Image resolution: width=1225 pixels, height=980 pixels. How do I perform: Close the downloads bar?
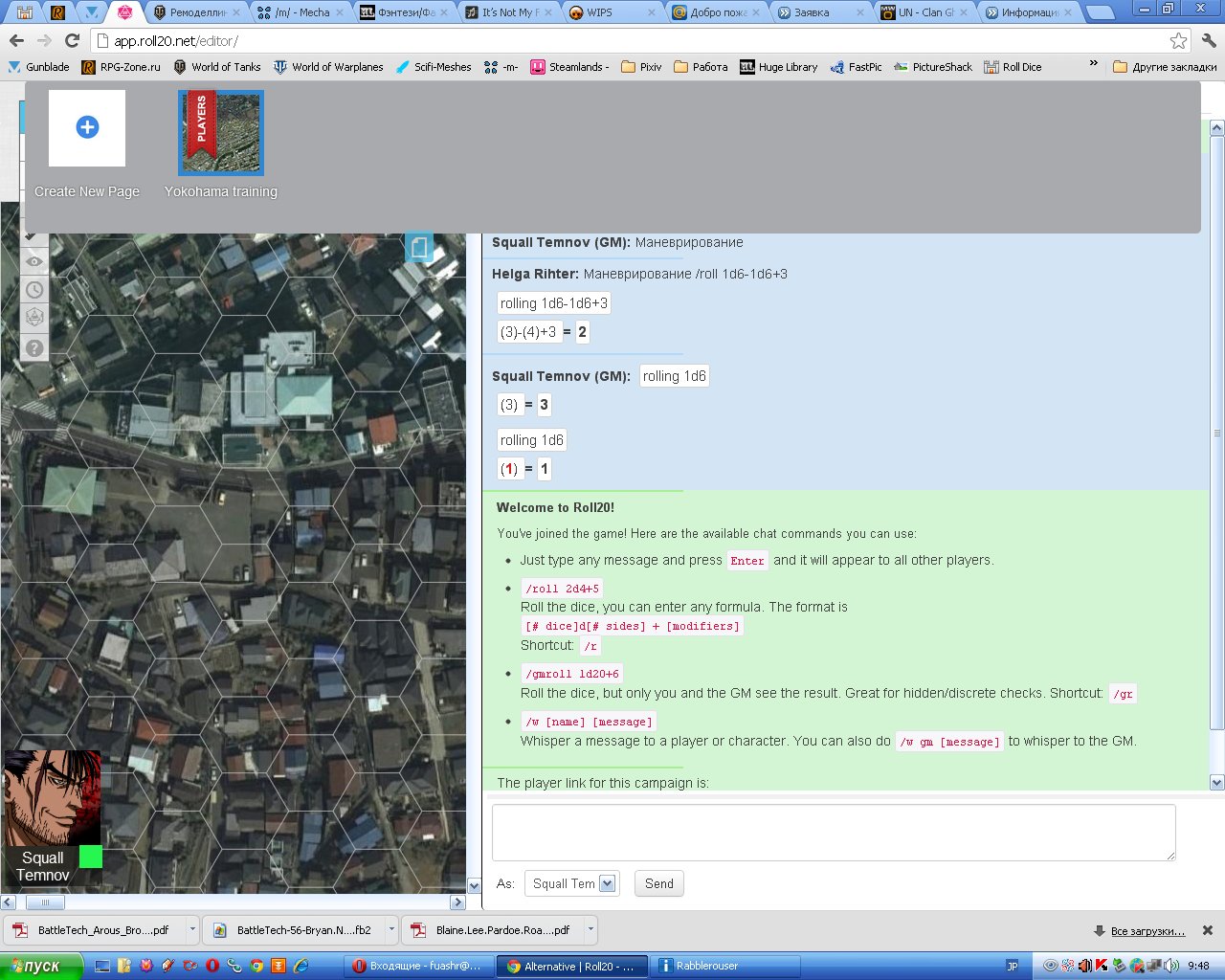[x=1208, y=930]
